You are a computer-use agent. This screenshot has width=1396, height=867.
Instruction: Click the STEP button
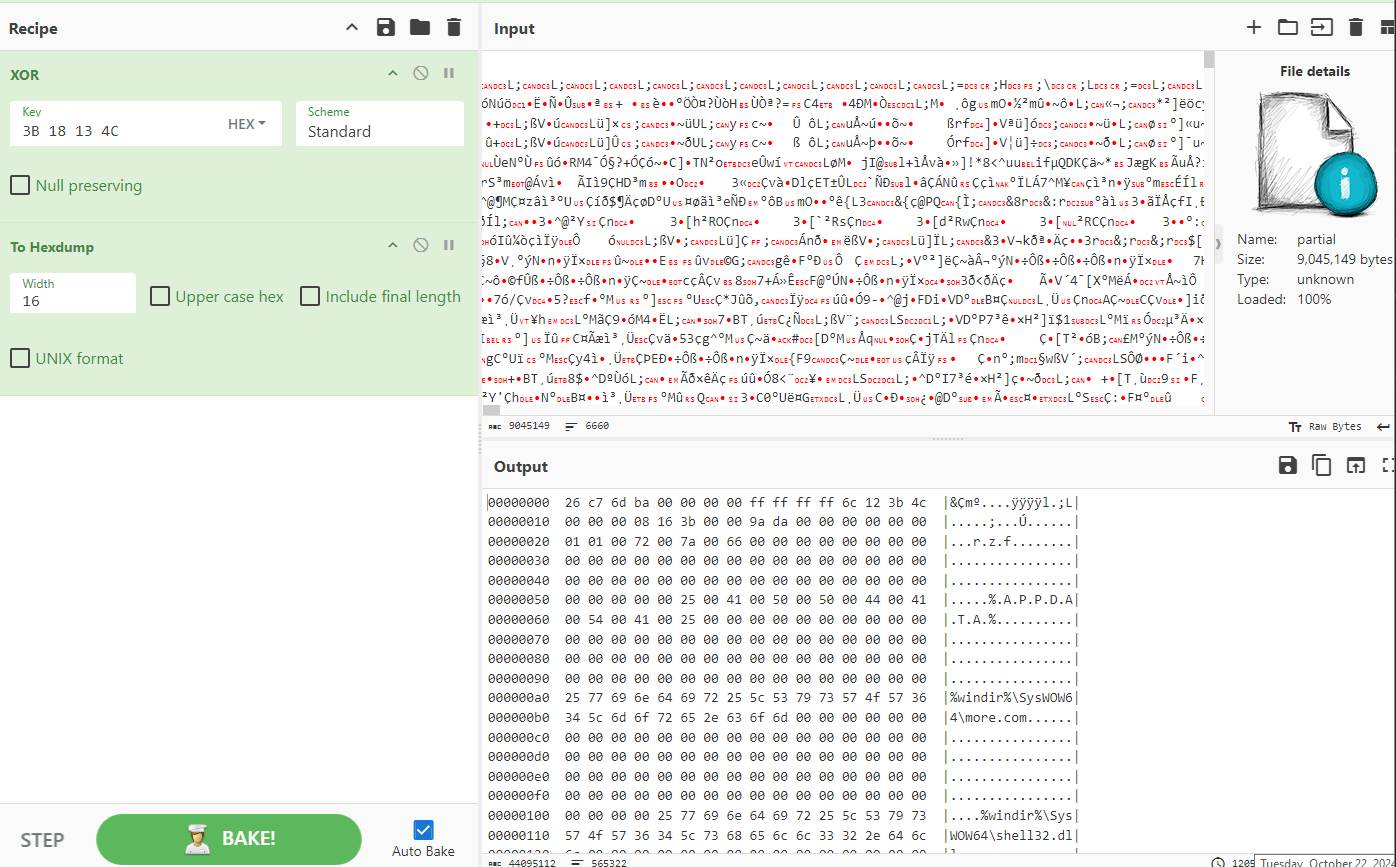click(42, 840)
